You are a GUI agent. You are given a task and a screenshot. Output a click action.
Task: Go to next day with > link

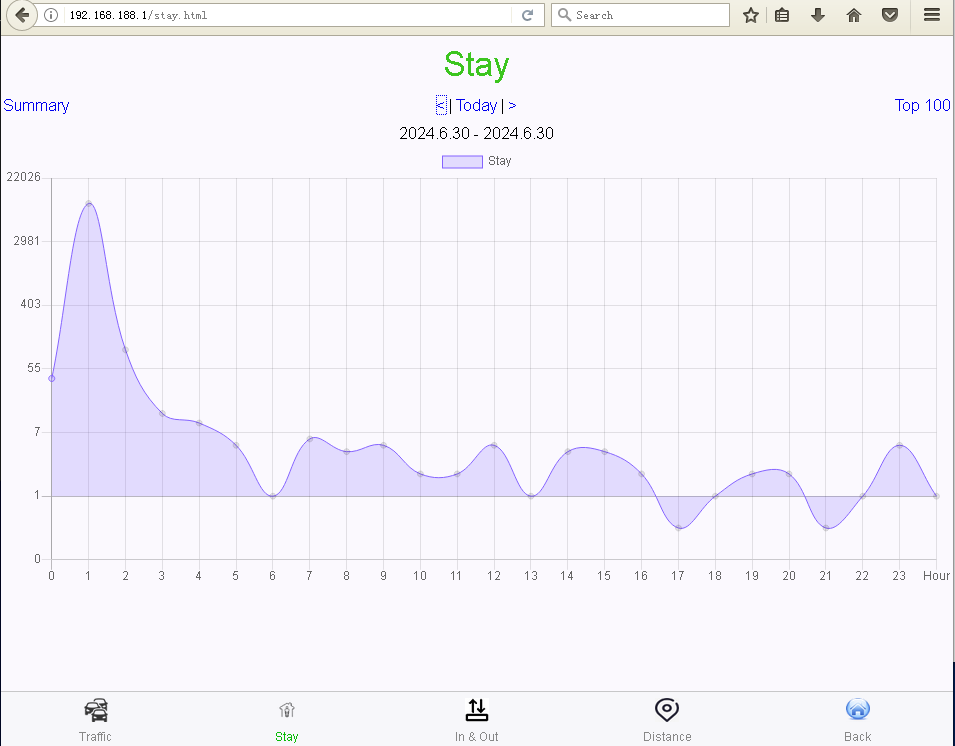point(512,105)
